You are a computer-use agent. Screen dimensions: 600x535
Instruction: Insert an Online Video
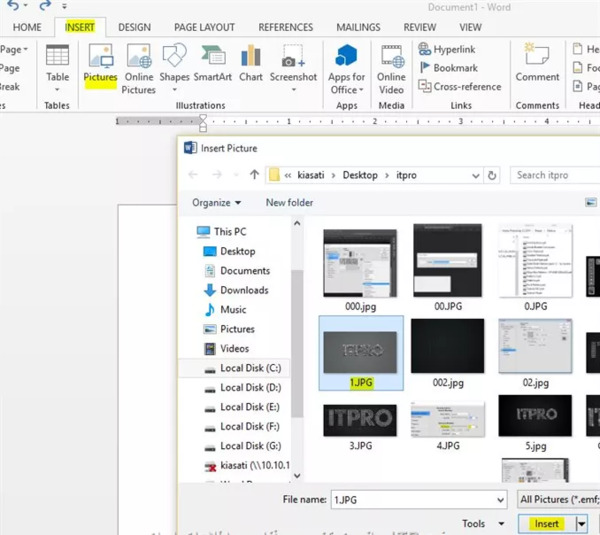point(391,69)
